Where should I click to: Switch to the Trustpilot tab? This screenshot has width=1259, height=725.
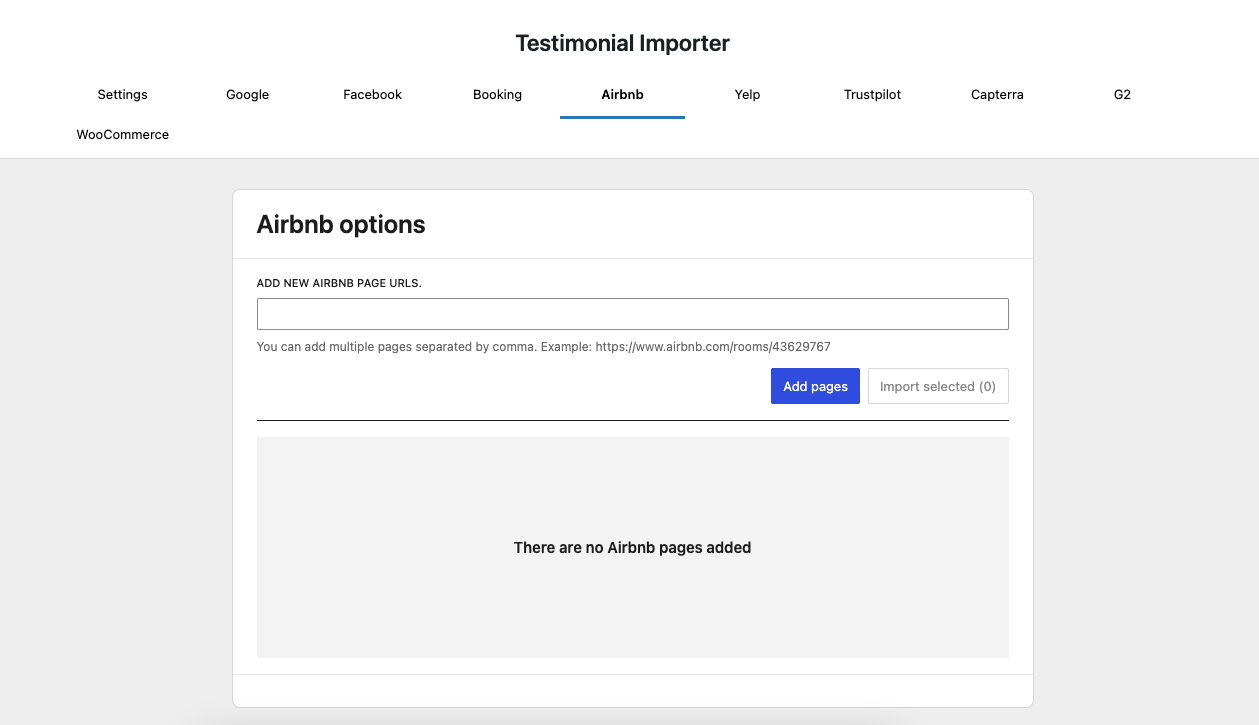872,95
